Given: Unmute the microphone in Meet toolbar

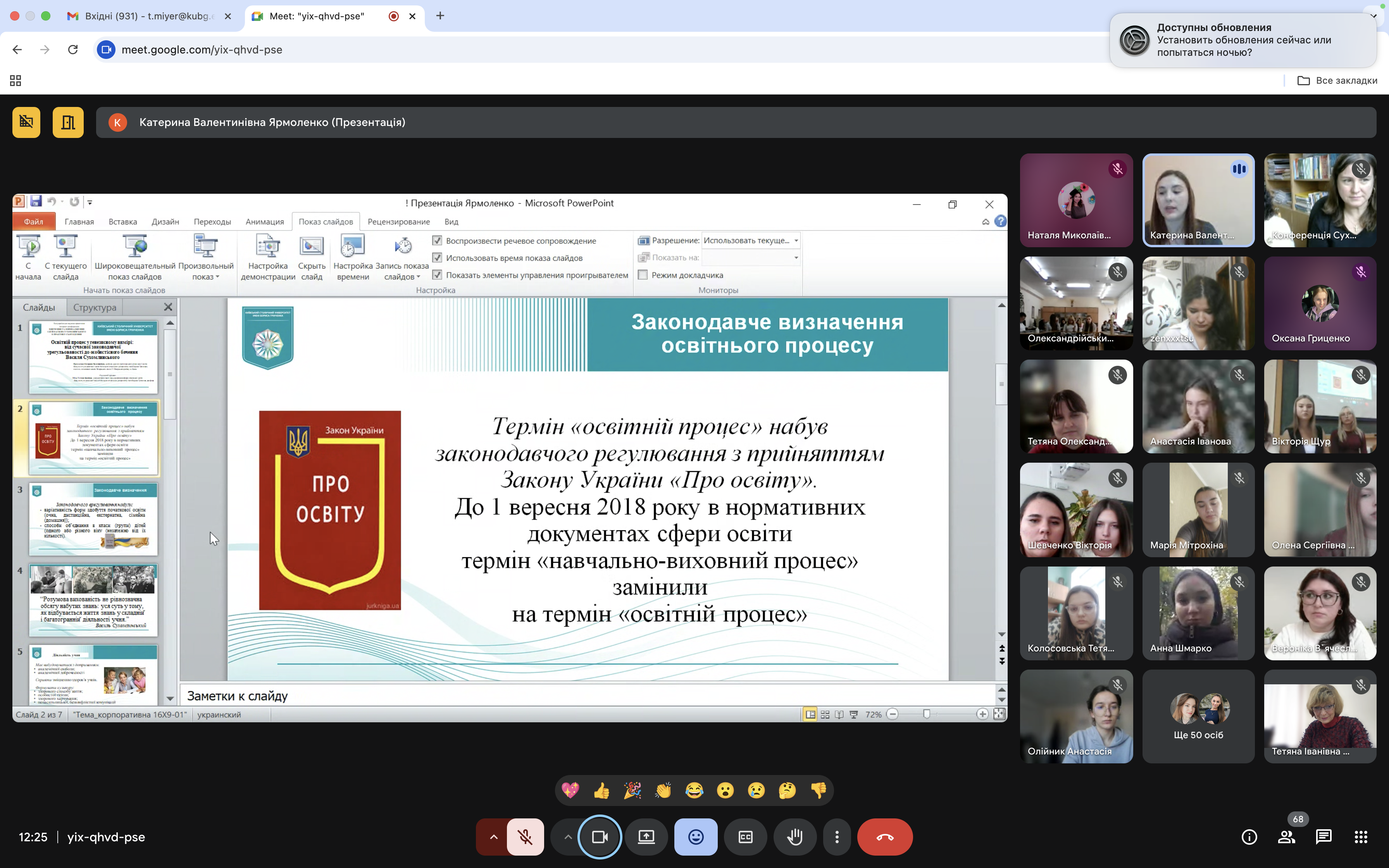Looking at the screenshot, I should point(525,837).
